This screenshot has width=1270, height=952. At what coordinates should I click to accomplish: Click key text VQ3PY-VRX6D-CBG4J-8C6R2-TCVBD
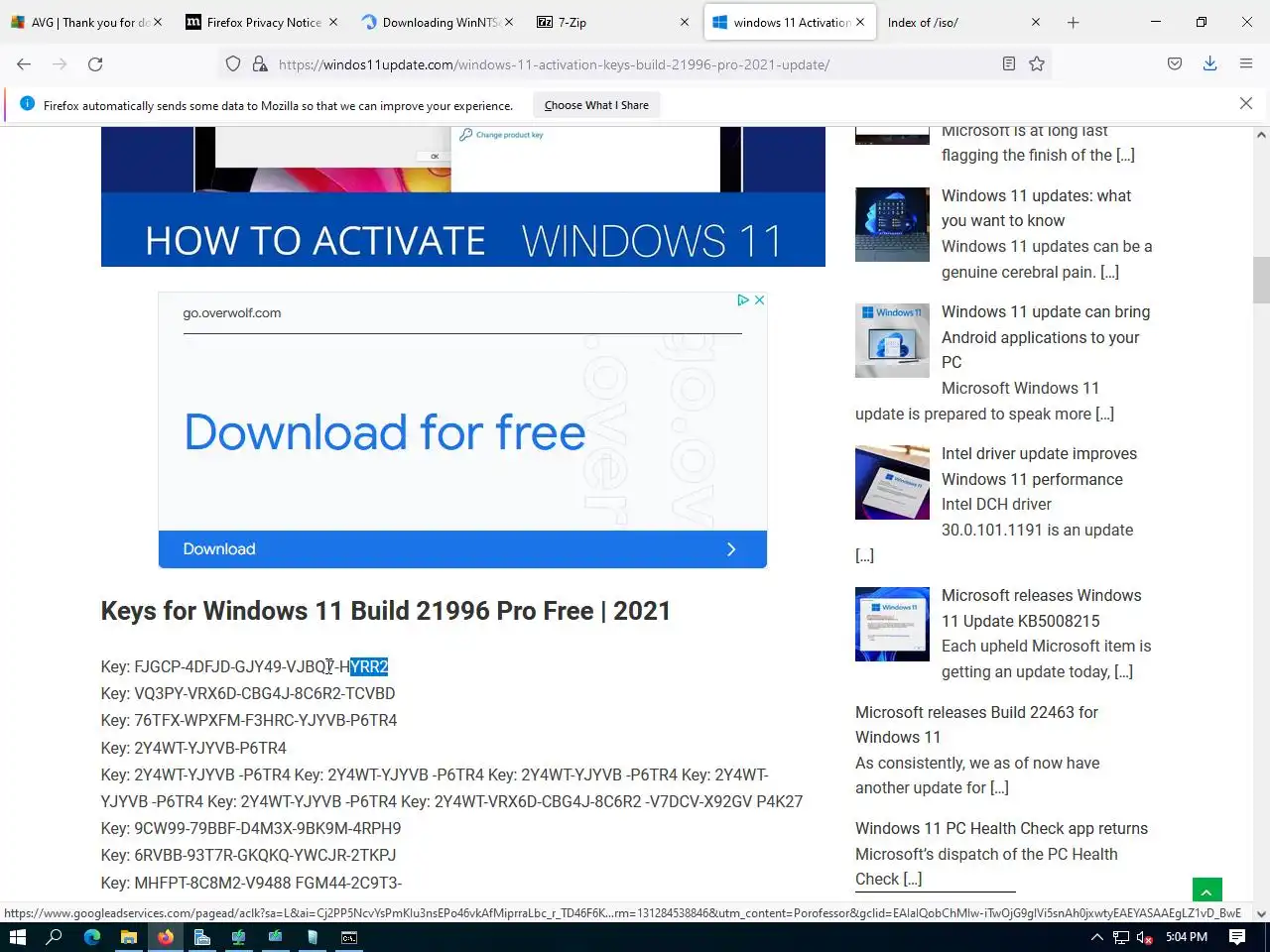[265, 693]
